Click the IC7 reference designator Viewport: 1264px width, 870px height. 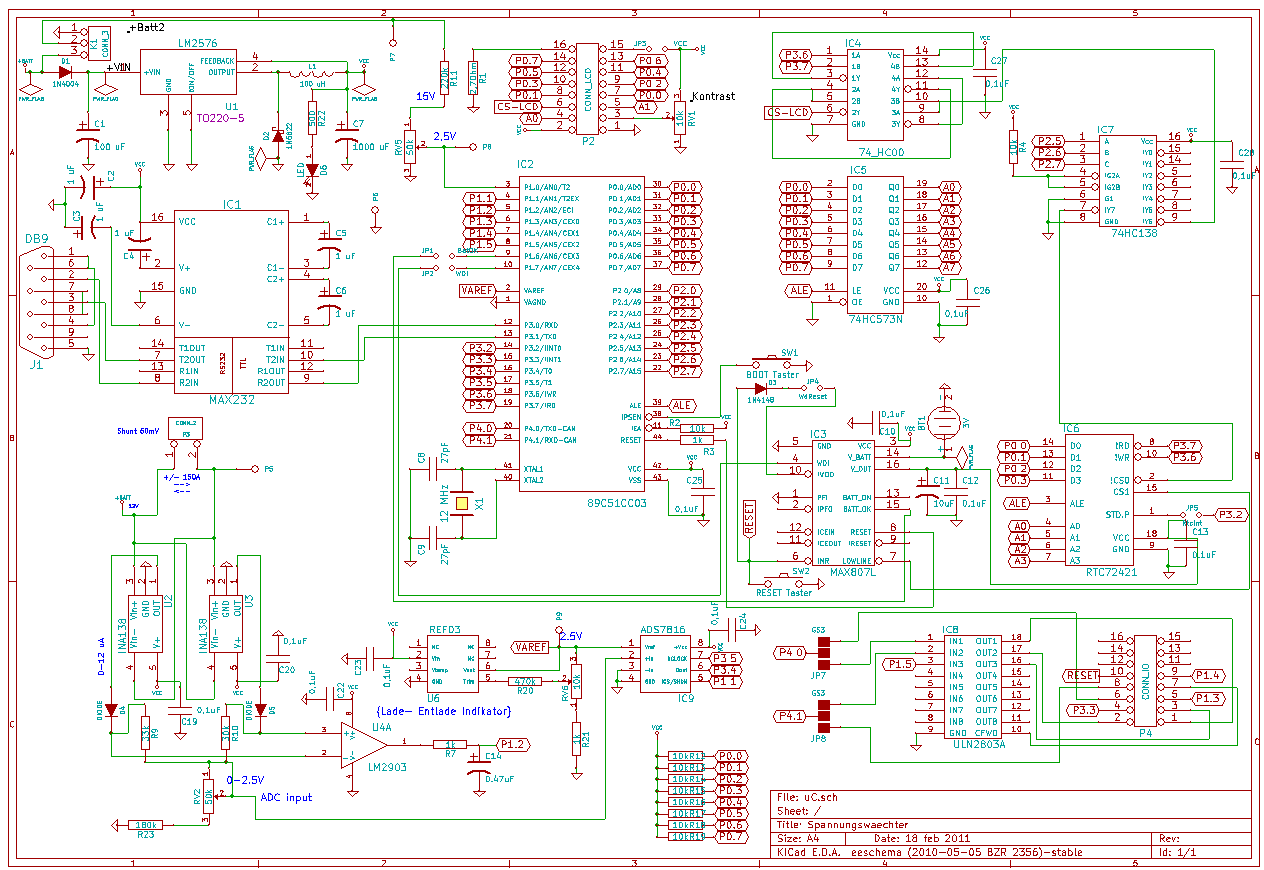[x=1106, y=130]
